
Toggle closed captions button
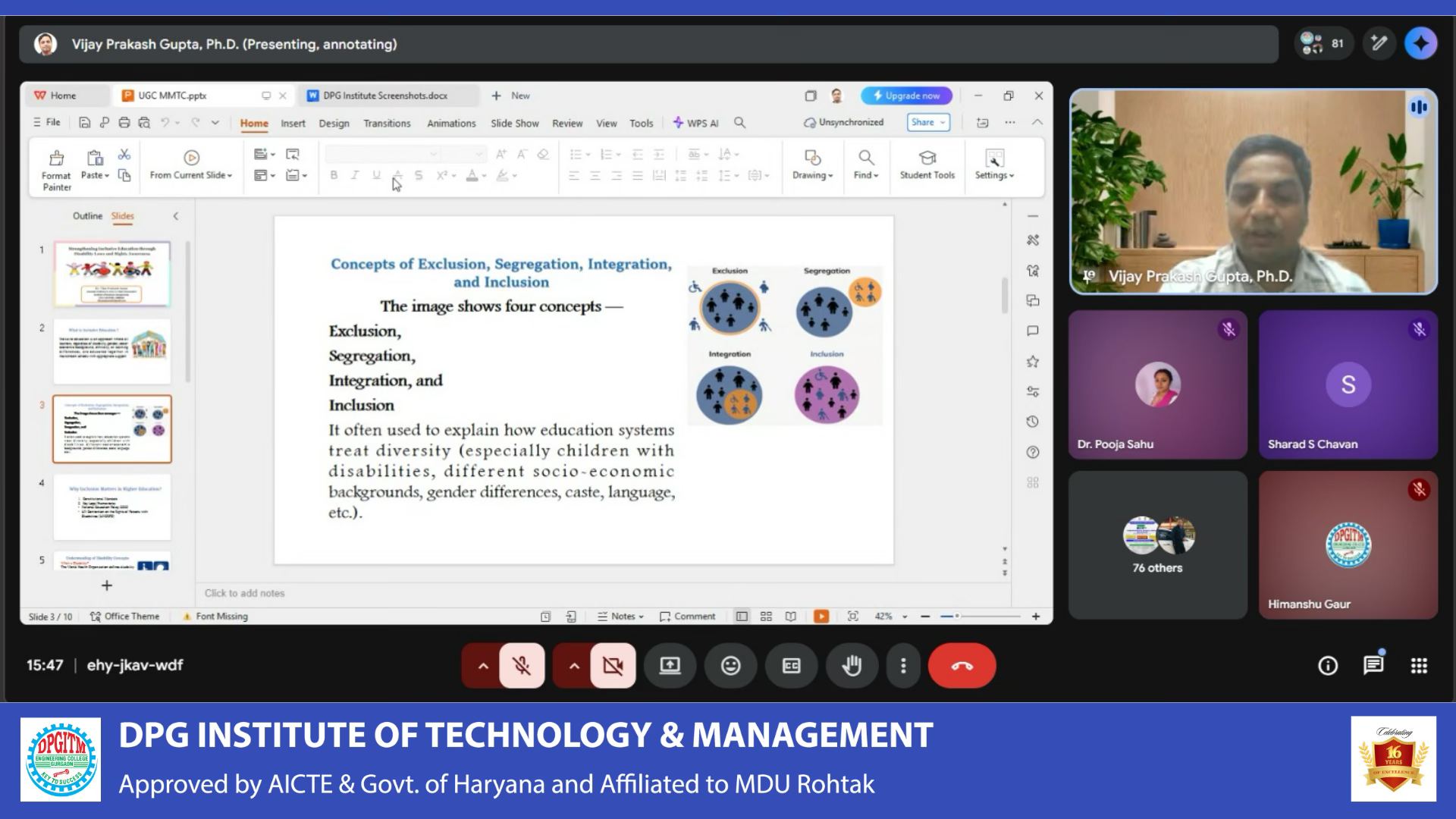(x=791, y=666)
